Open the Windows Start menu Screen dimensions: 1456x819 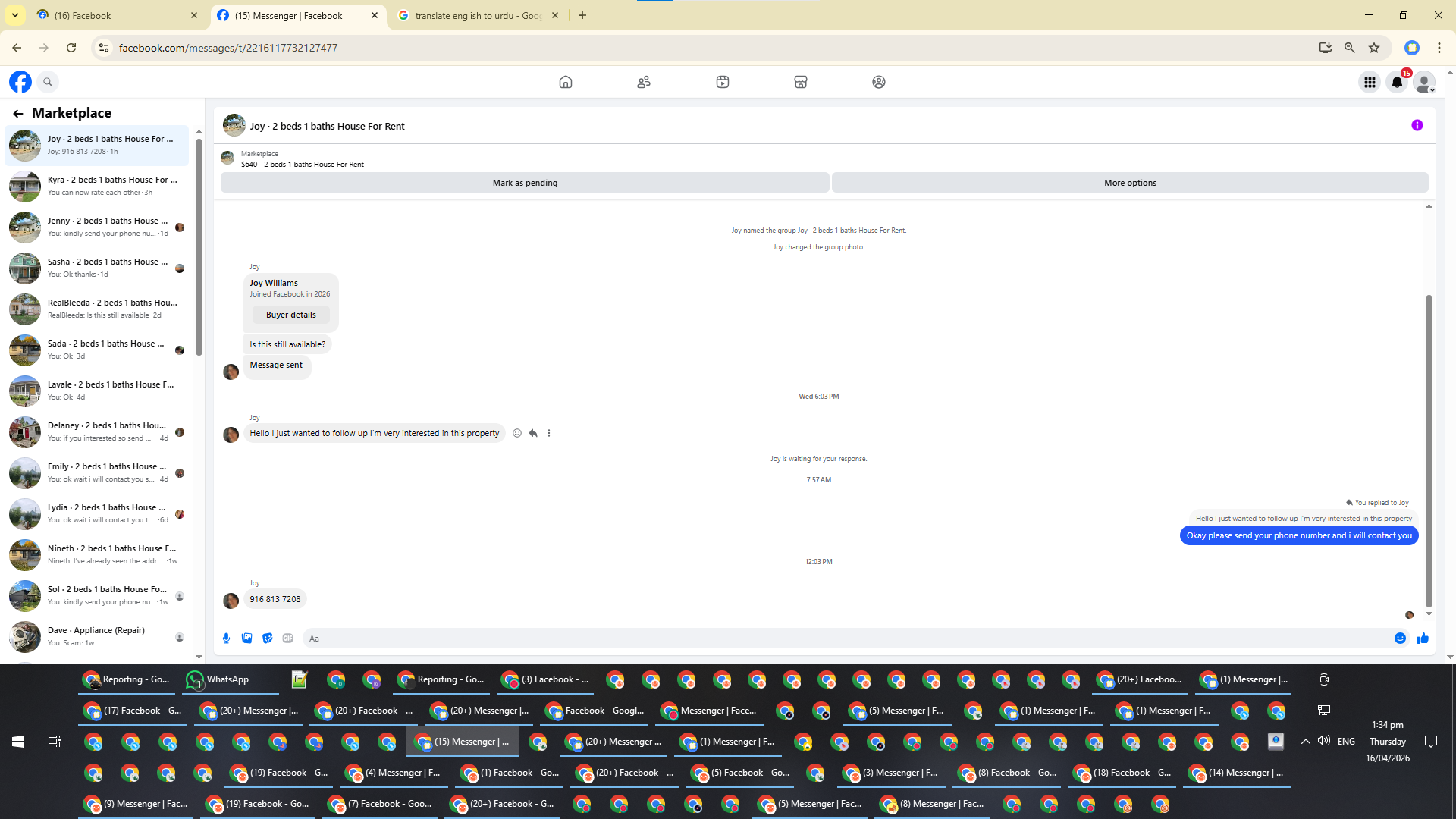tap(18, 742)
